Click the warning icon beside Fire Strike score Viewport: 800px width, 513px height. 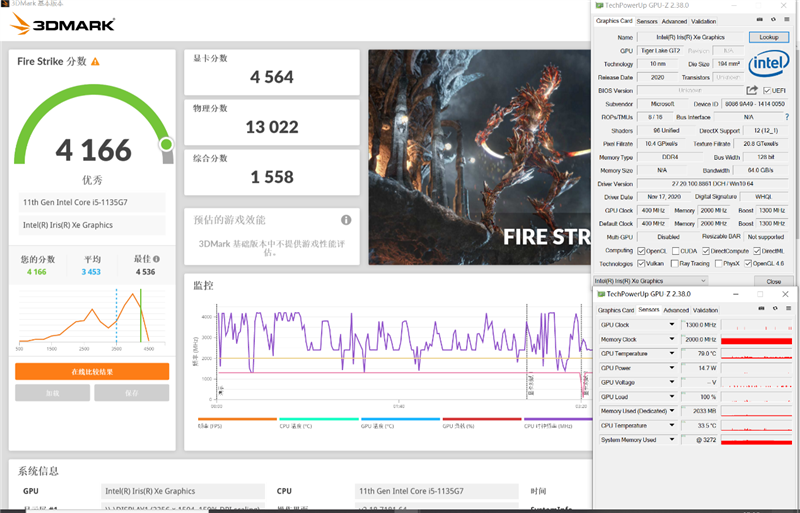pyautogui.click(x=96, y=62)
